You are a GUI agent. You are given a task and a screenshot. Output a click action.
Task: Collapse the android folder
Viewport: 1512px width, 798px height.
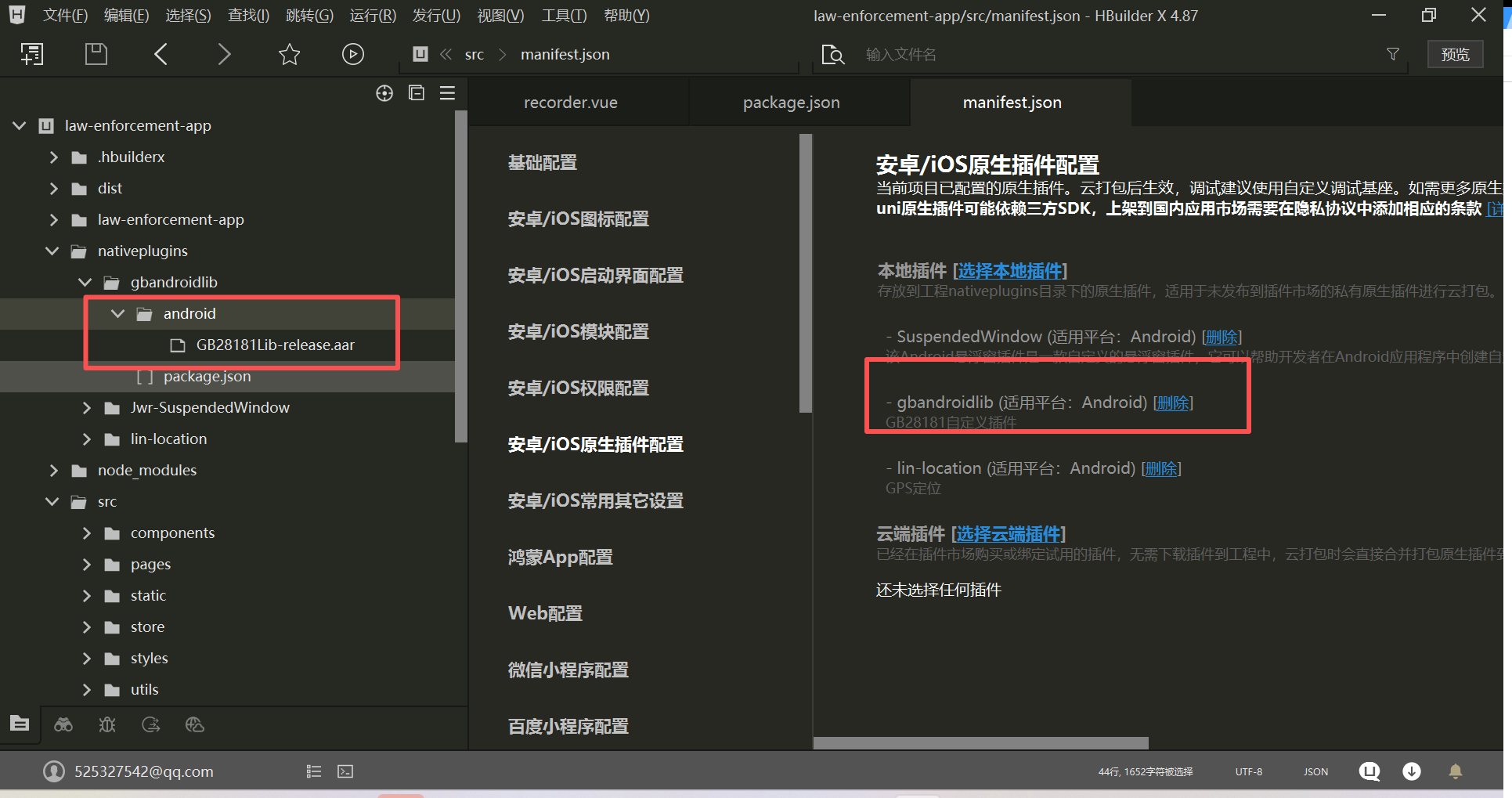[118, 313]
